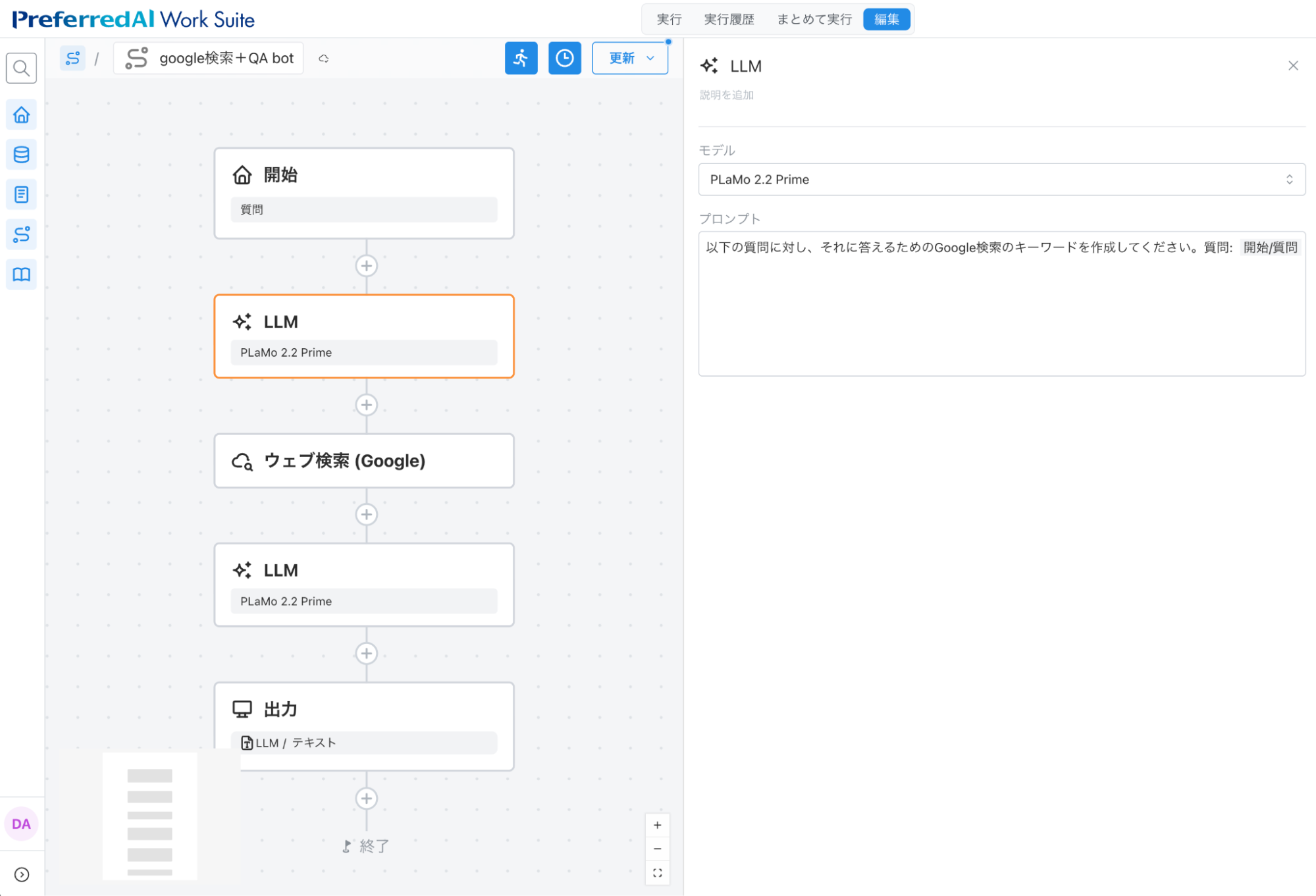The image size is (1316, 896).
Task: Open the document icon in sidebar
Action: [x=21, y=195]
